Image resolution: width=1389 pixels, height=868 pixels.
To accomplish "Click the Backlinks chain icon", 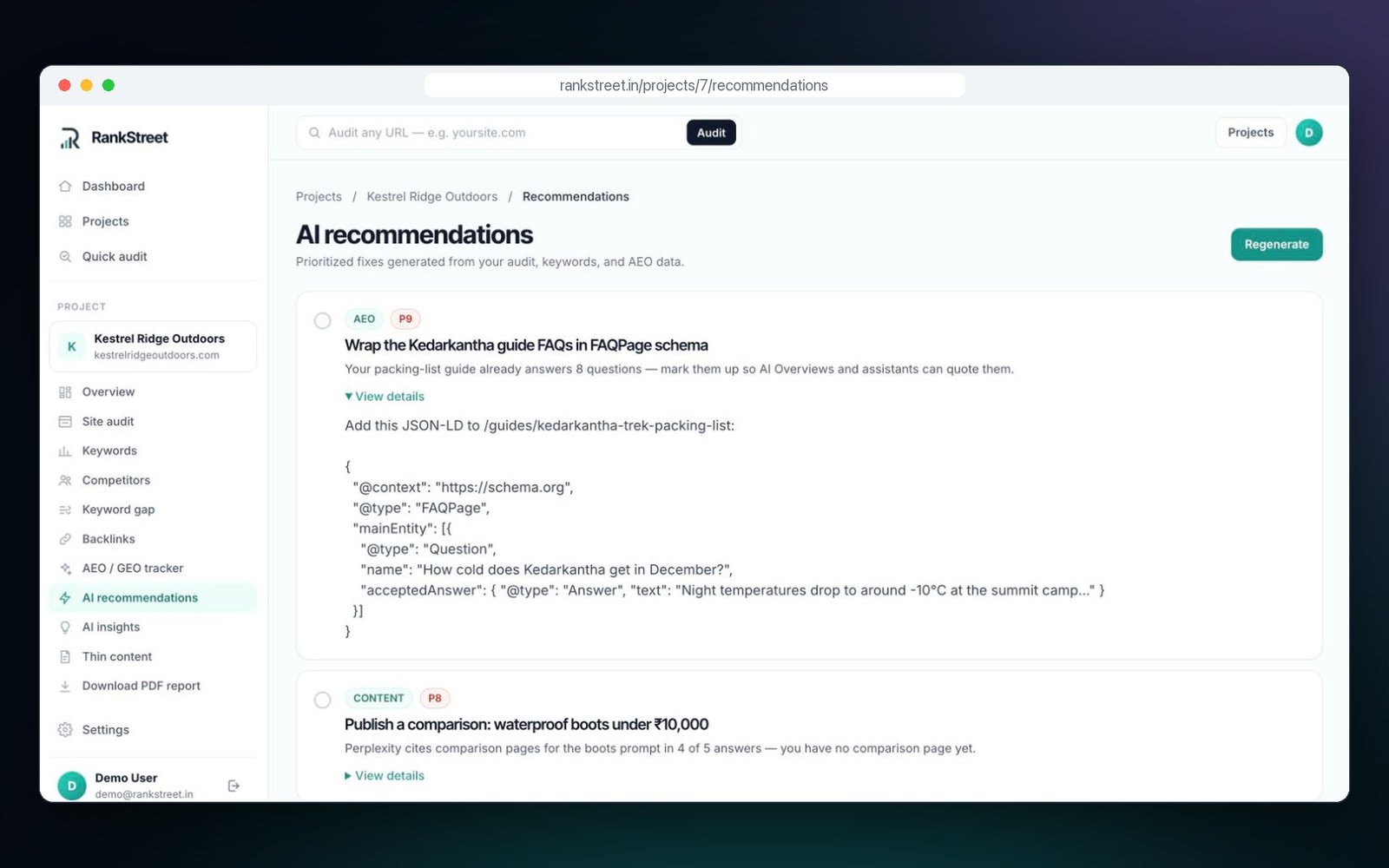I will click(65, 539).
